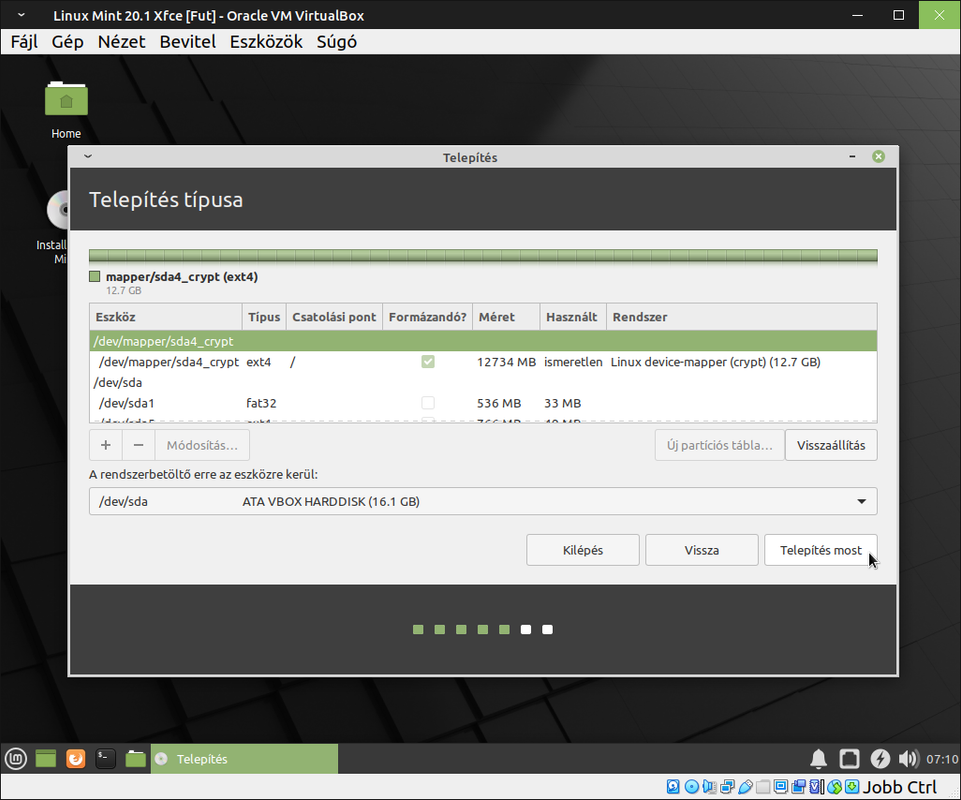Click the Show Desktop panel icon
Screen dimensions: 961x800
coord(46,759)
